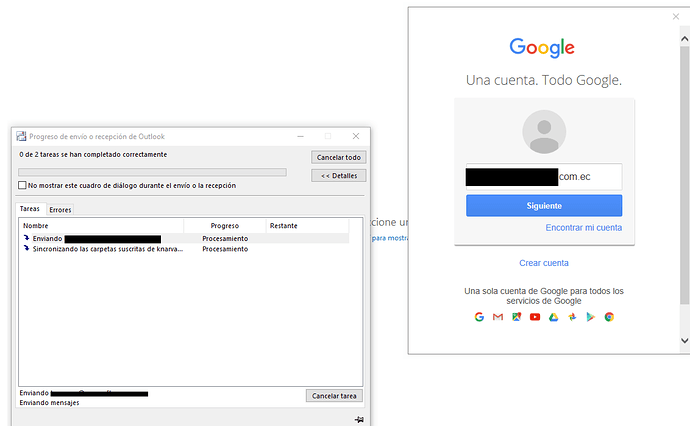Viewport: 690px width, 426px height.
Task: Click the Google Play service icon
Action: (x=591, y=317)
